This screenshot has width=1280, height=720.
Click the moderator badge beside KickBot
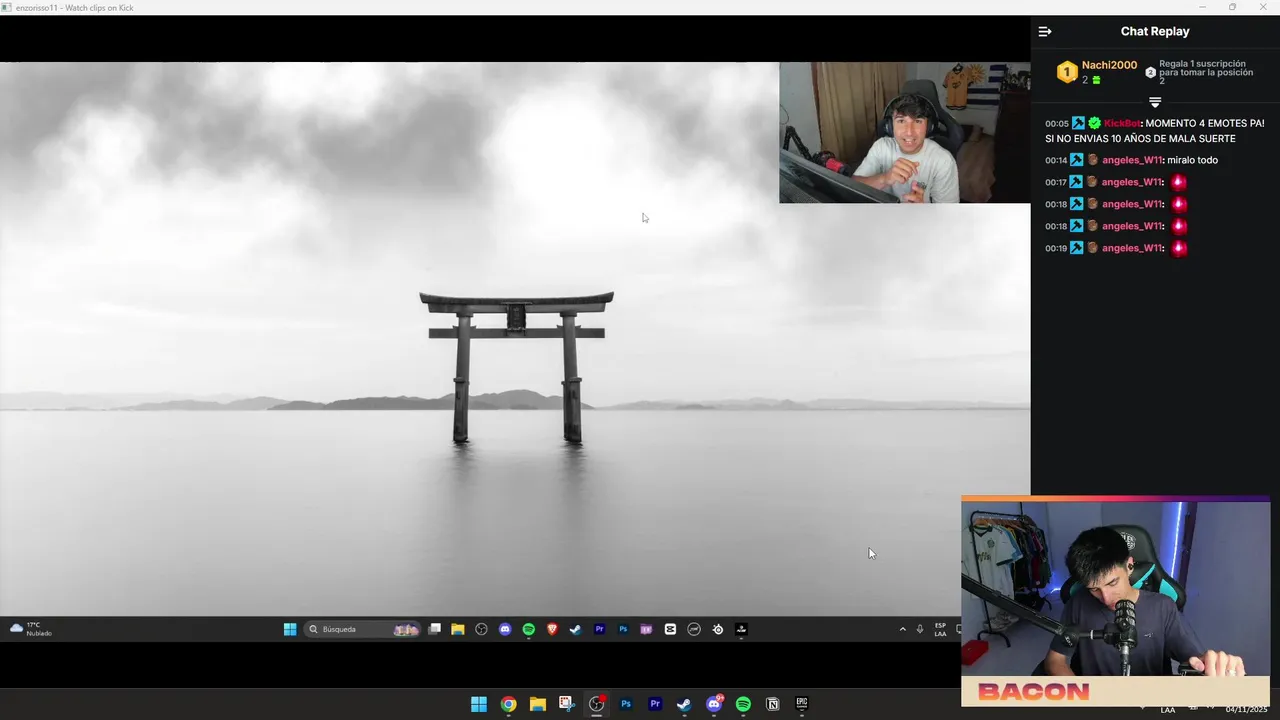[x=1078, y=123]
